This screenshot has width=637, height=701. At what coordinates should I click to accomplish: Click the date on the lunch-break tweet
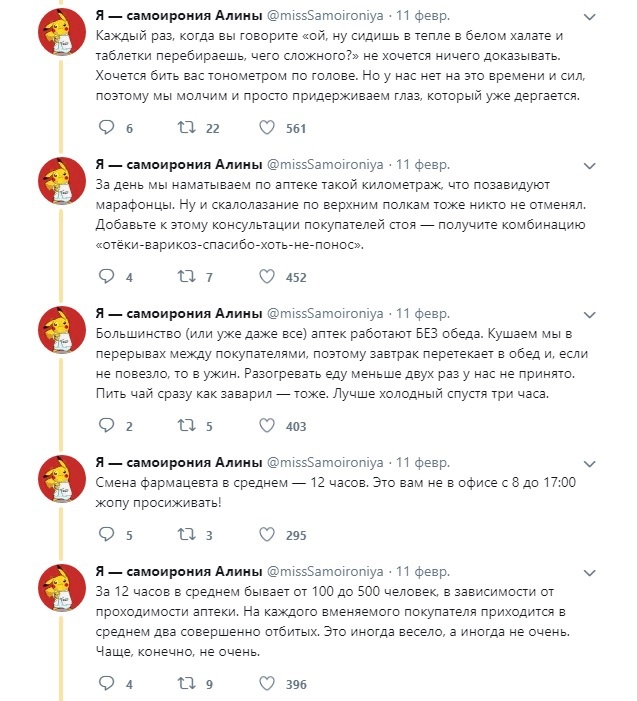(x=424, y=313)
